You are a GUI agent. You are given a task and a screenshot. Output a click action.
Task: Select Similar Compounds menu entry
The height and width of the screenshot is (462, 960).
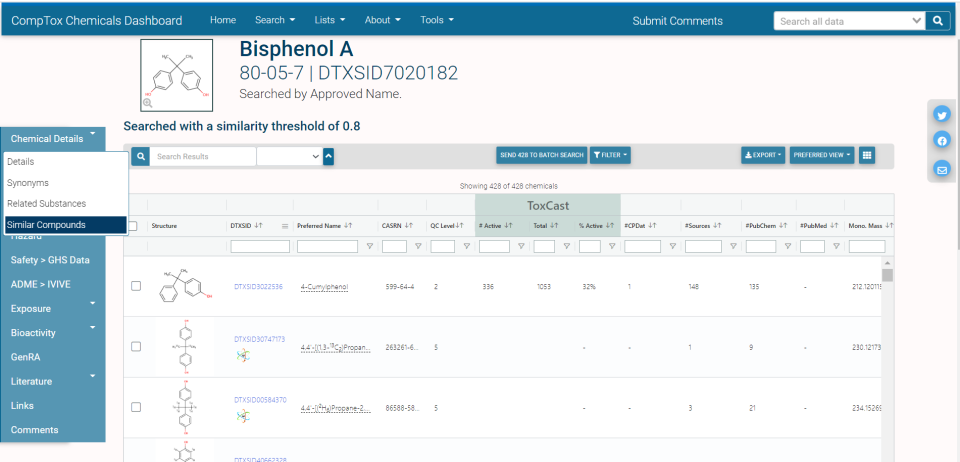(x=66, y=225)
